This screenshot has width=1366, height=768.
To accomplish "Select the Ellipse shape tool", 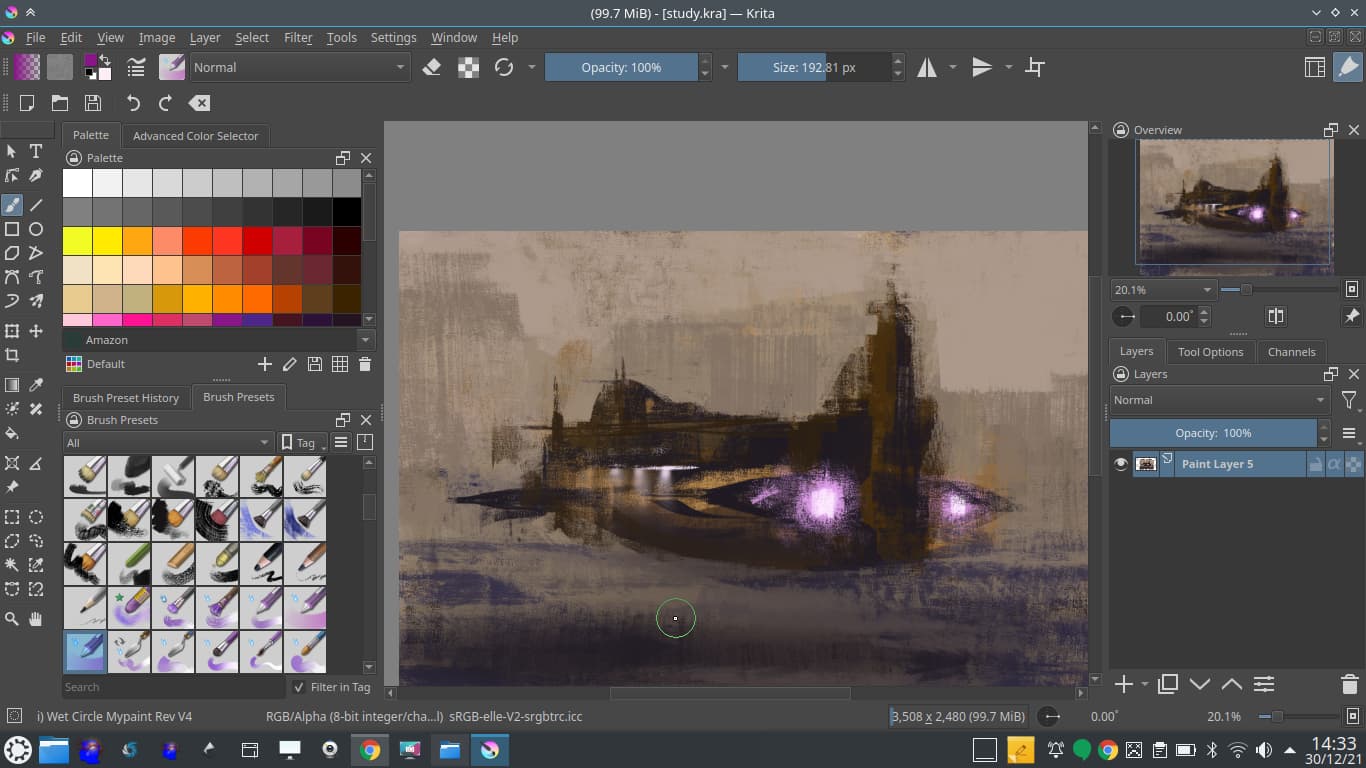I will click(x=36, y=229).
